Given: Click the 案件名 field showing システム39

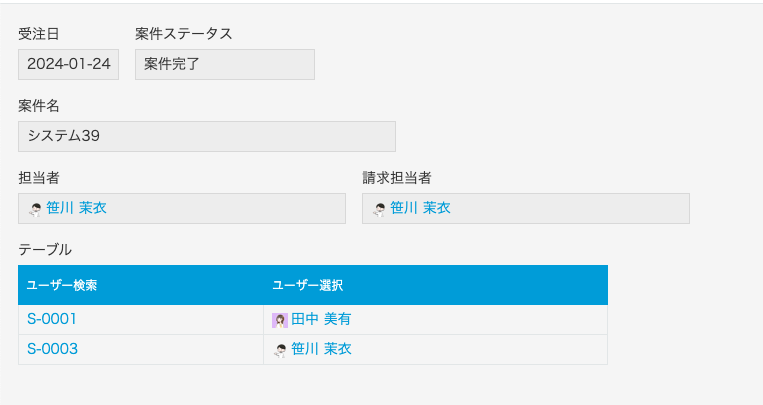Looking at the screenshot, I should tap(207, 136).
